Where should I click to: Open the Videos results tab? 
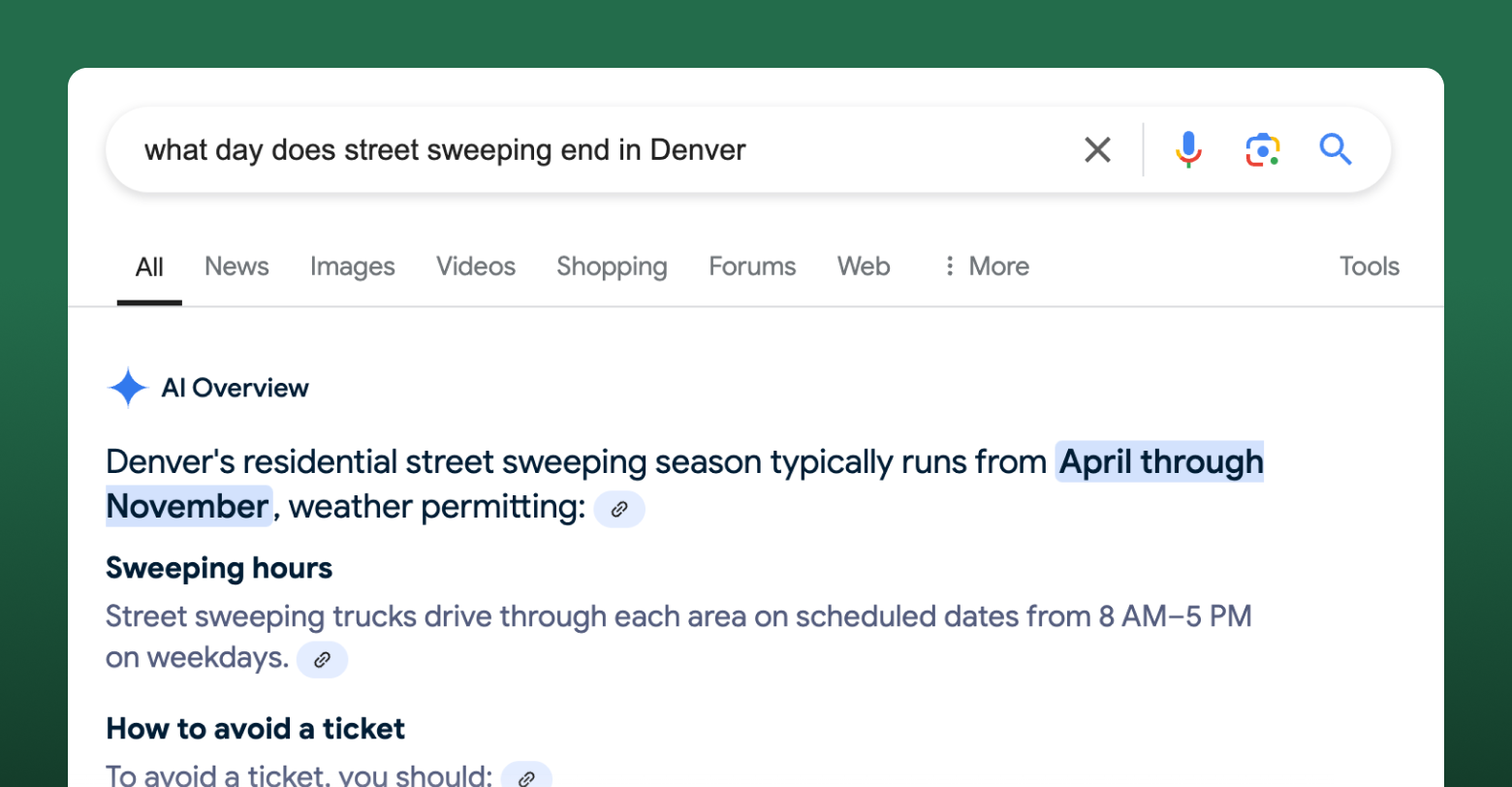[x=476, y=266]
